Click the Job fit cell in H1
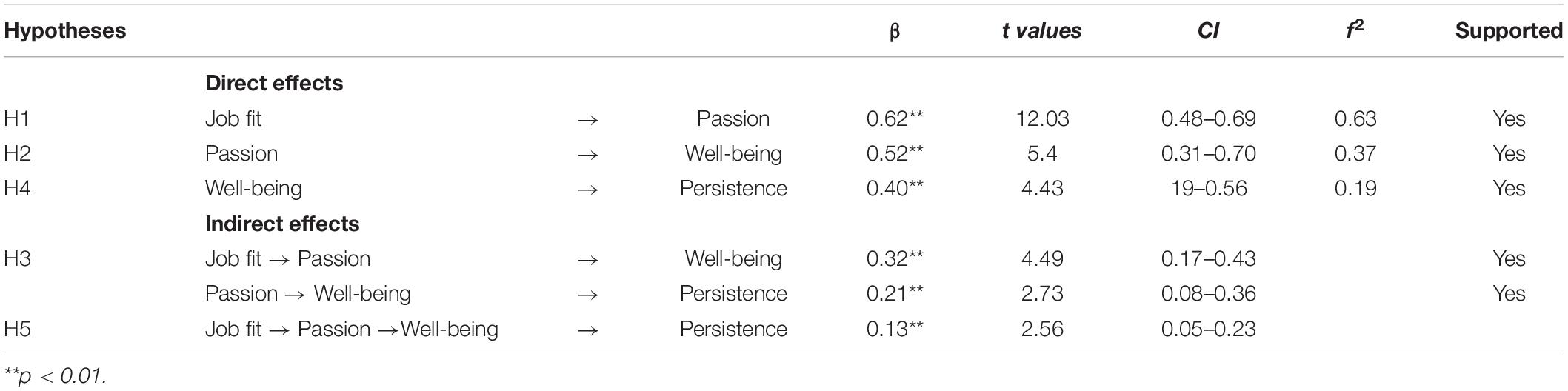Screen dimensions: 1568x391 (x=233, y=118)
